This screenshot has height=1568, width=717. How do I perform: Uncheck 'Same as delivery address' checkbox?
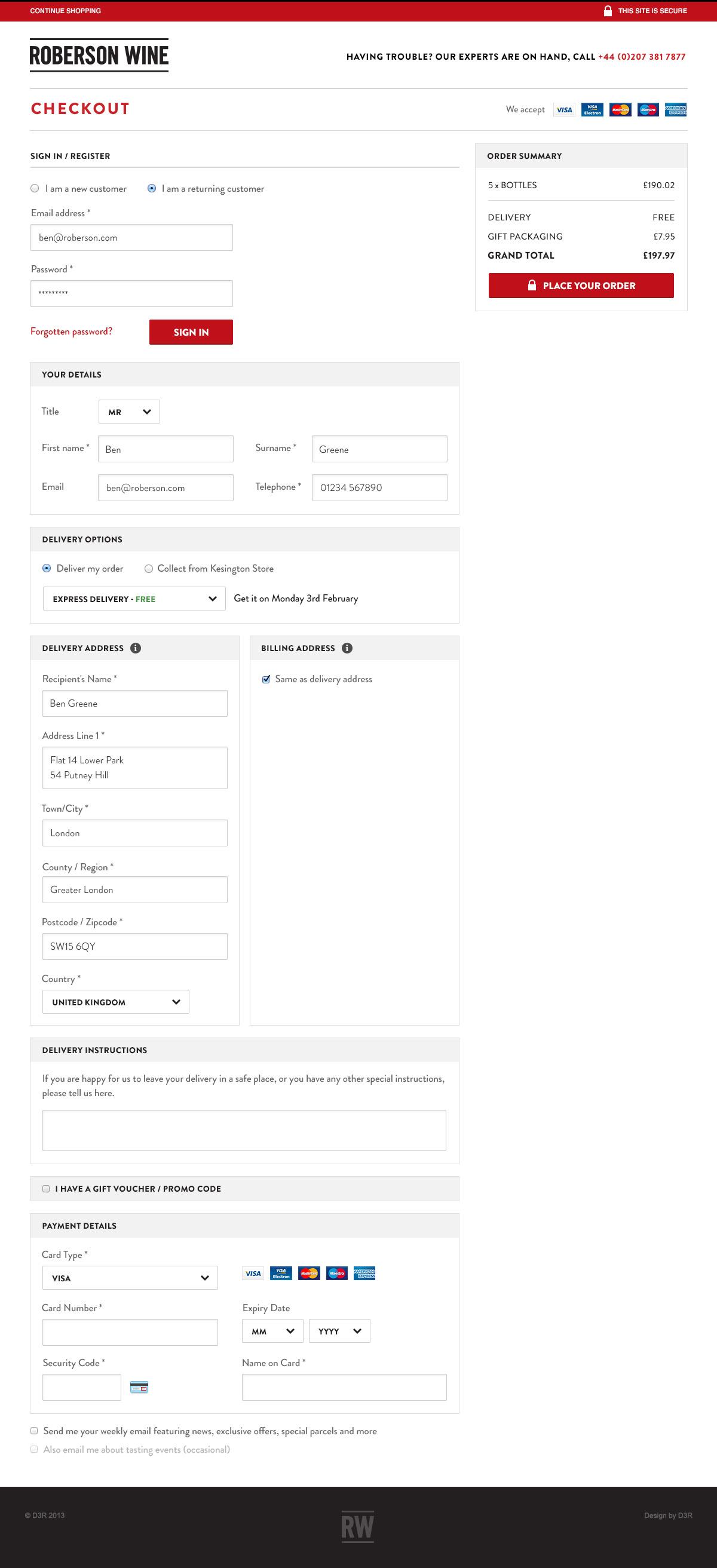pos(266,679)
